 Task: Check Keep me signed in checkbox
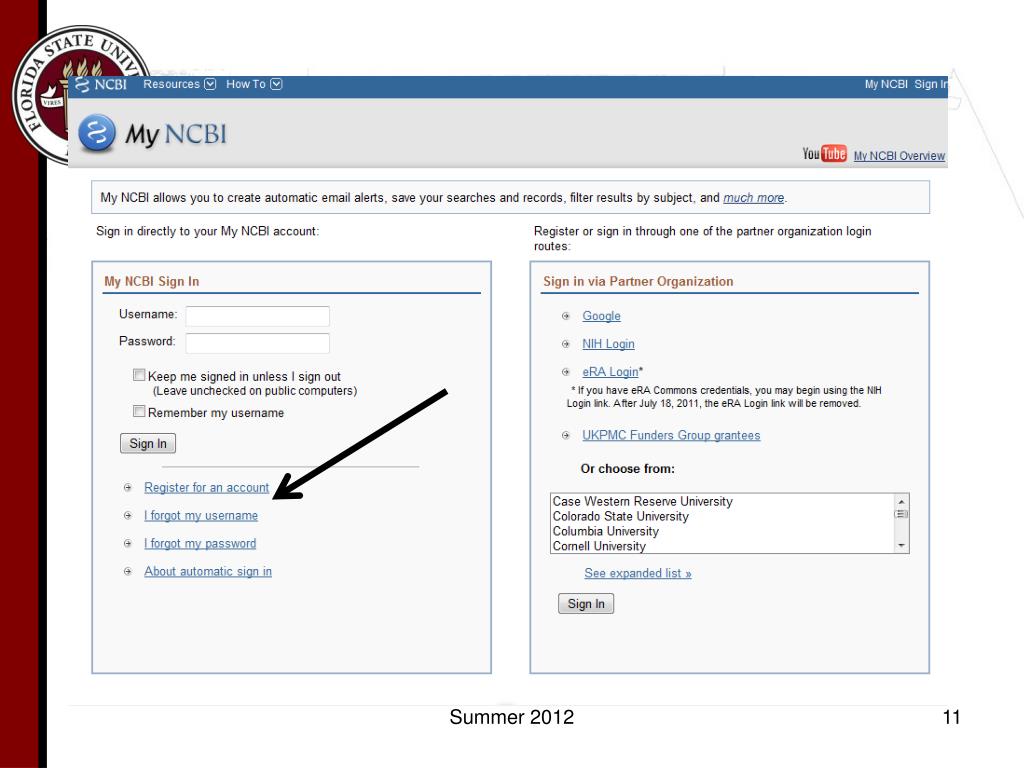pyautogui.click(x=139, y=375)
